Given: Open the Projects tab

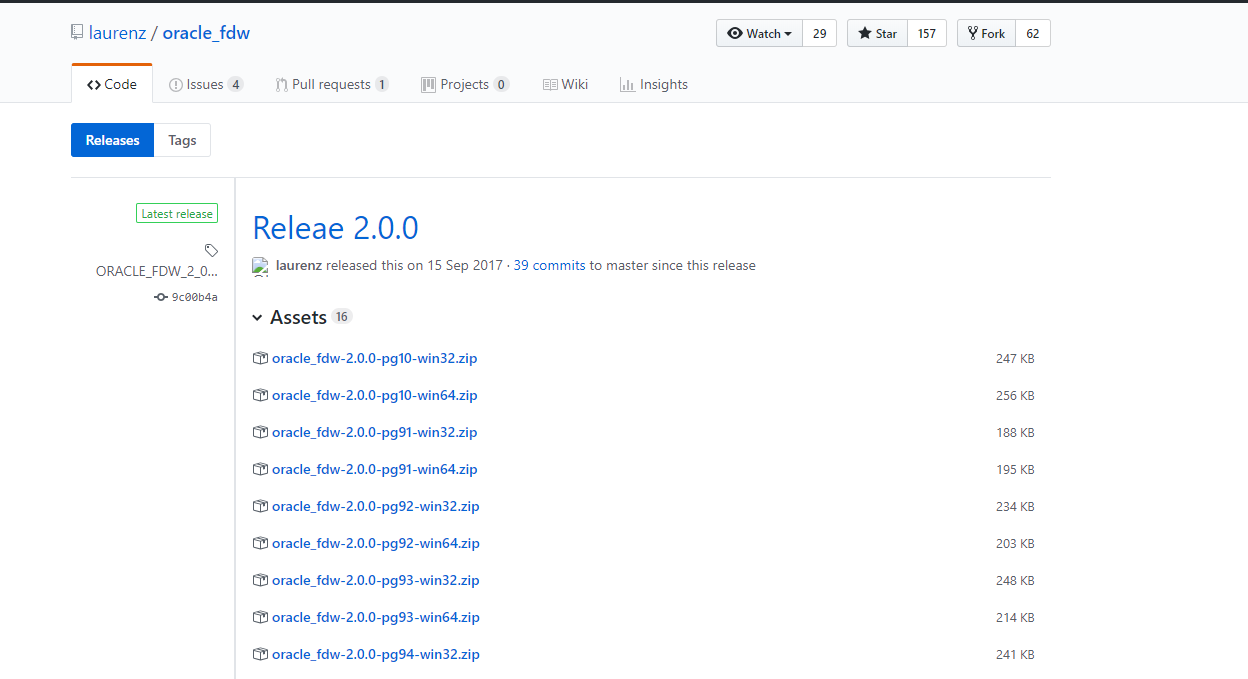Looking at the screenshot, I should [465, 84].
